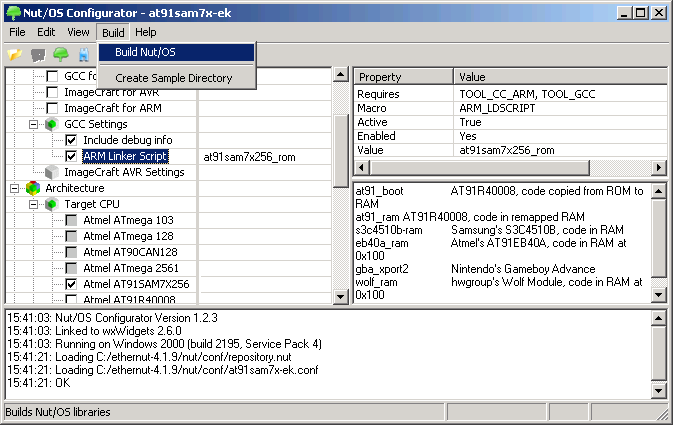The image size is (673, 425).
Task: Open the Edit menu
Action: point(46,32)
